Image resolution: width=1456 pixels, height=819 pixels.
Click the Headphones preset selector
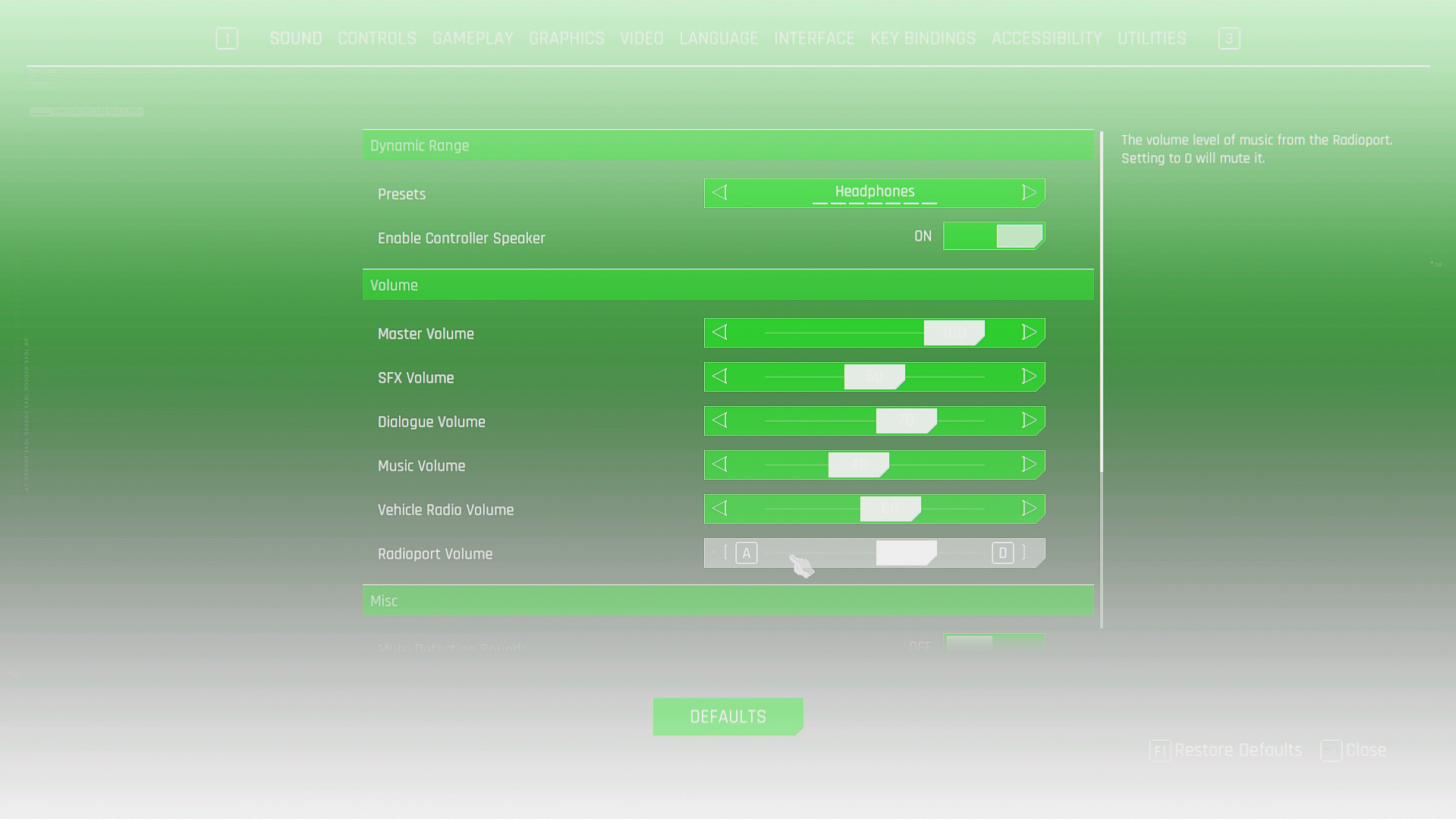[874, 193]
